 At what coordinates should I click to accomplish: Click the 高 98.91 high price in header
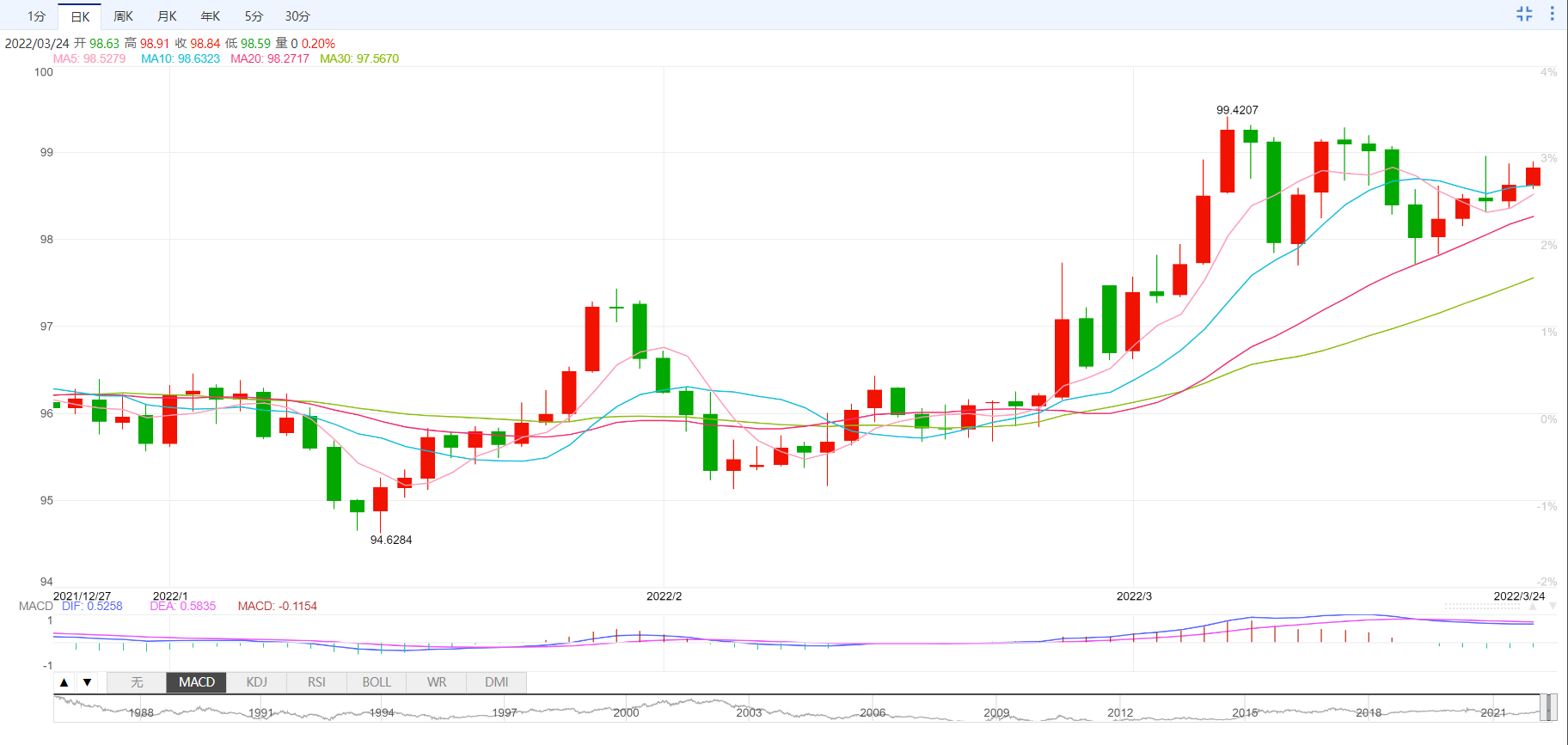point(147,43)
